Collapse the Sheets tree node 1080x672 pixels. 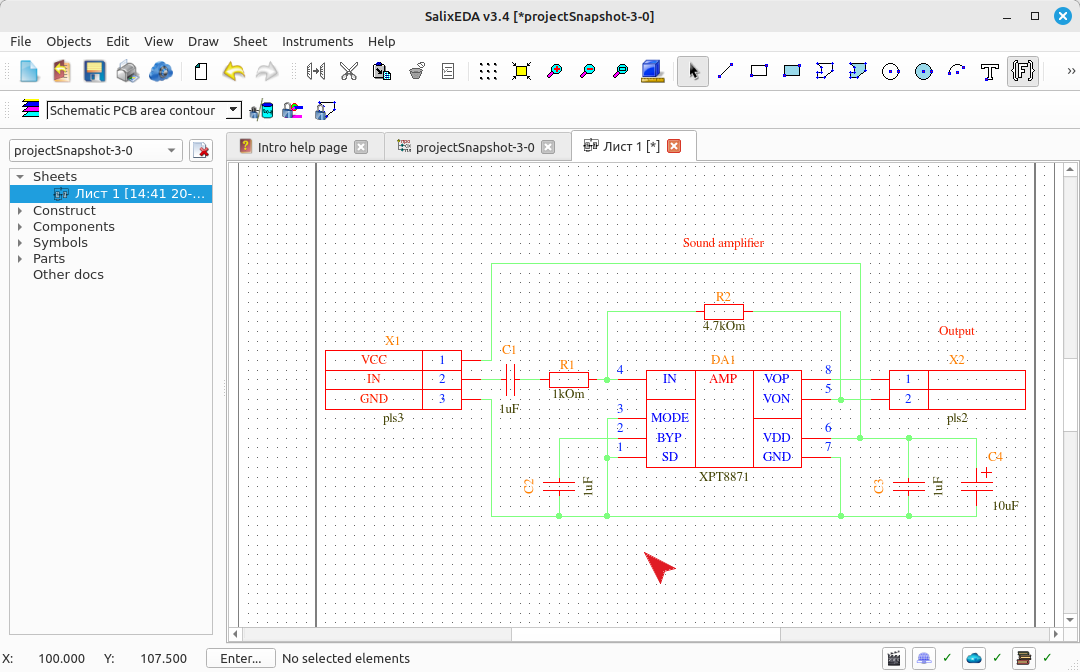(20, 177)
